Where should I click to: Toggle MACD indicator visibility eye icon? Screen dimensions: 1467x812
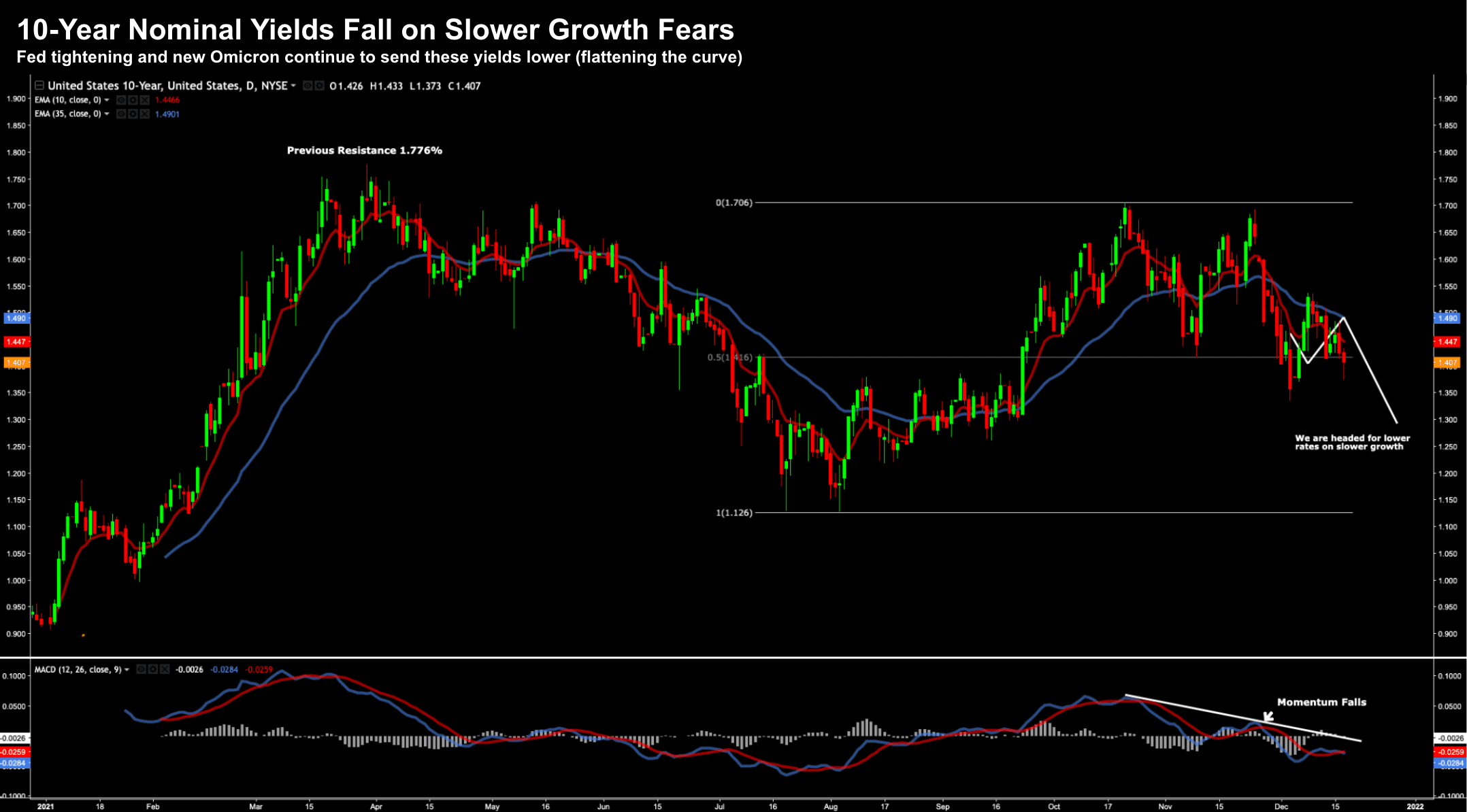click(141, 669)
